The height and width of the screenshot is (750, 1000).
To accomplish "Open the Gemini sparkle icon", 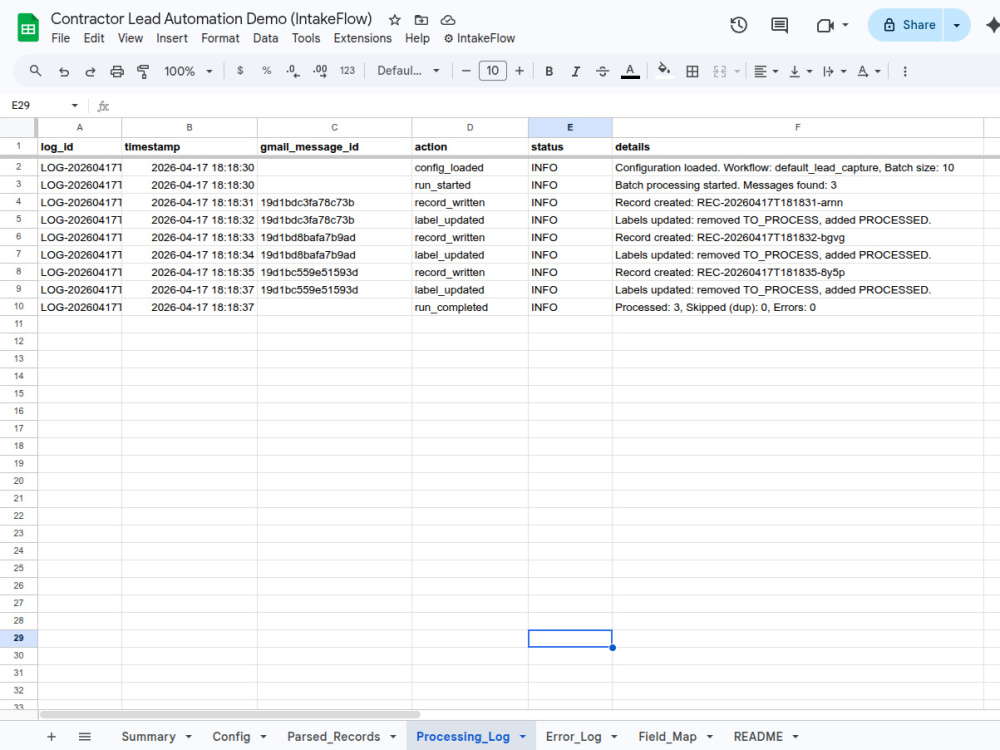I will [992, 26].
